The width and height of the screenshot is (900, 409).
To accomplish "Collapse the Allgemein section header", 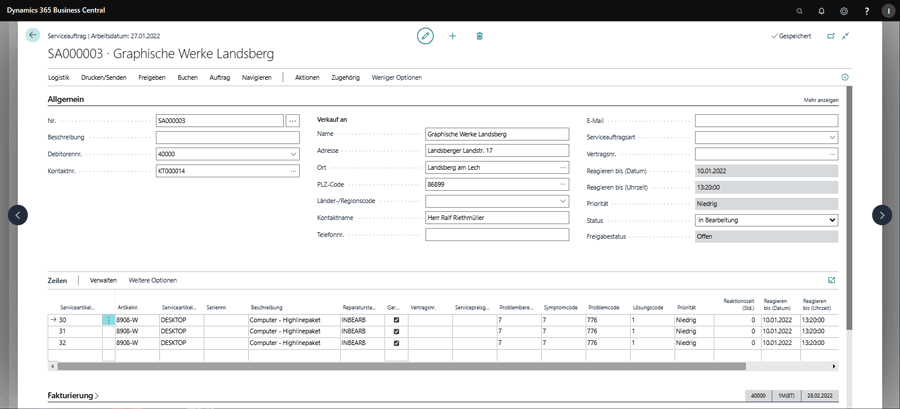I will coord(65,99).
